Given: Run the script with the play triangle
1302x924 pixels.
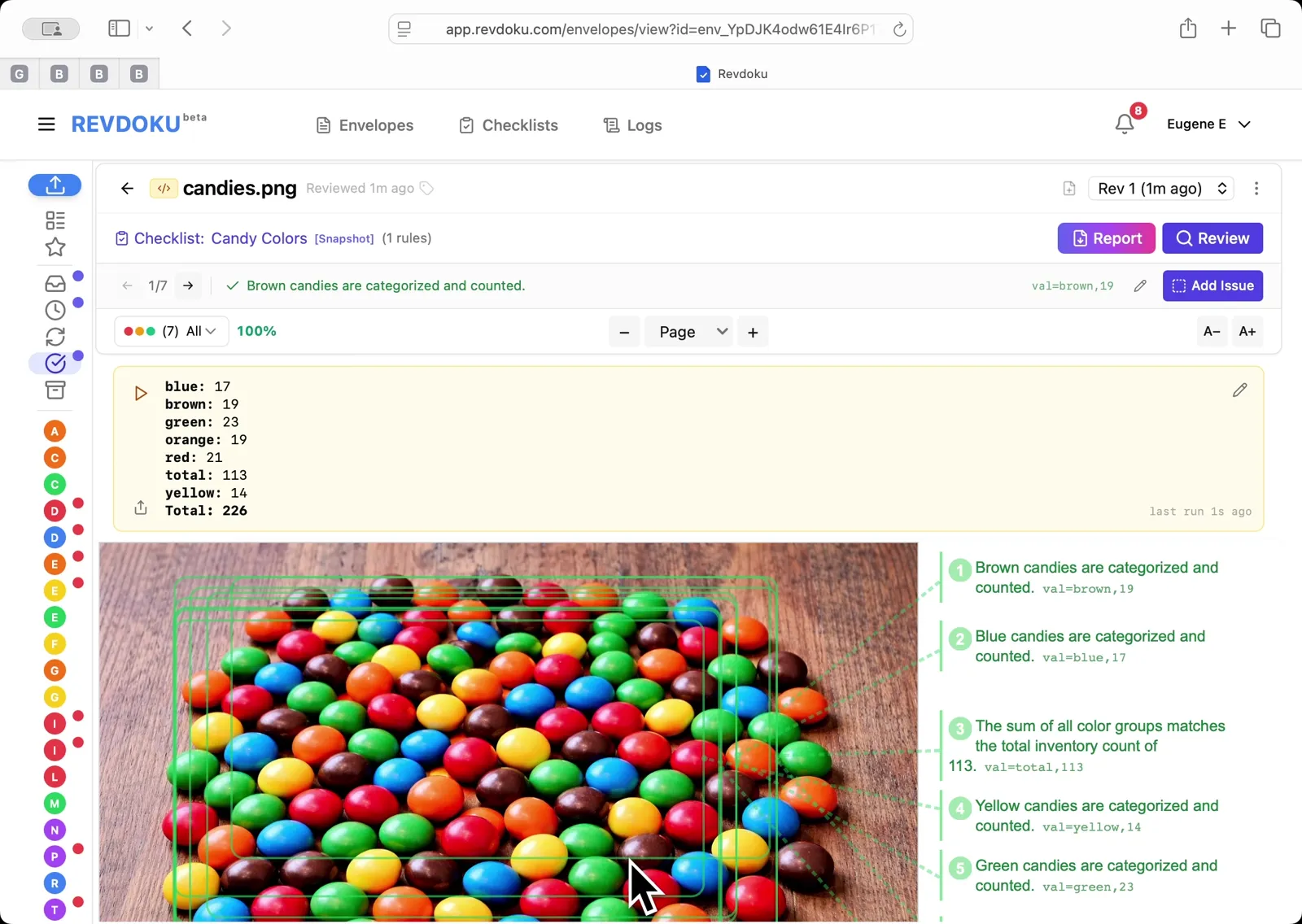Looking at the screenshot, I should [x=139, y=393].
